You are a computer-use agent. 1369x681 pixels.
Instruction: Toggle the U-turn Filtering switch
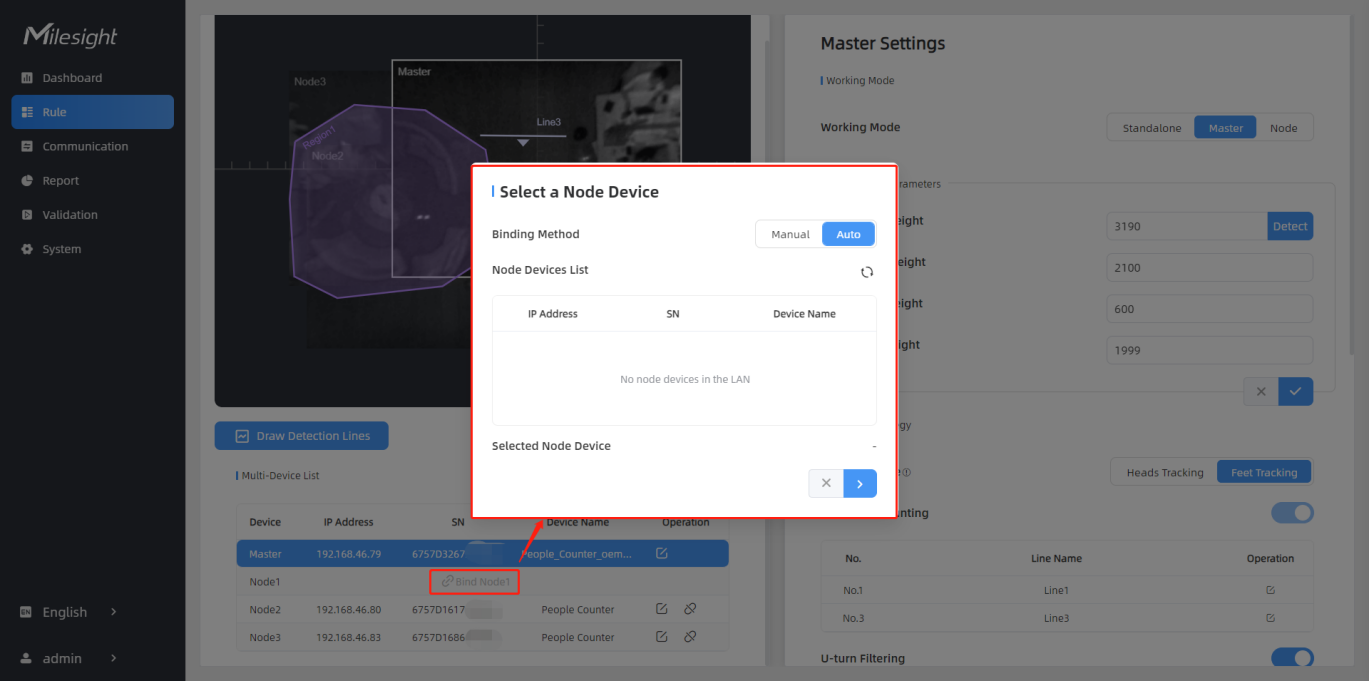pyautogui.click(x=1291, y=658)
